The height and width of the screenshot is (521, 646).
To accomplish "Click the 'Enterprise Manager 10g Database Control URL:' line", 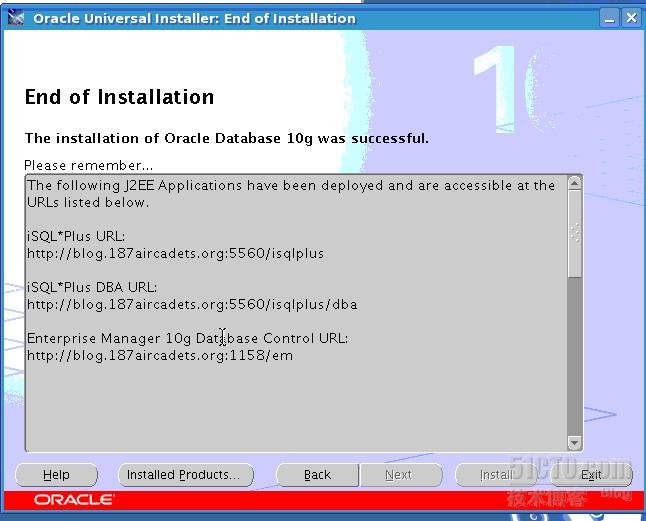I will coord(187,339).
